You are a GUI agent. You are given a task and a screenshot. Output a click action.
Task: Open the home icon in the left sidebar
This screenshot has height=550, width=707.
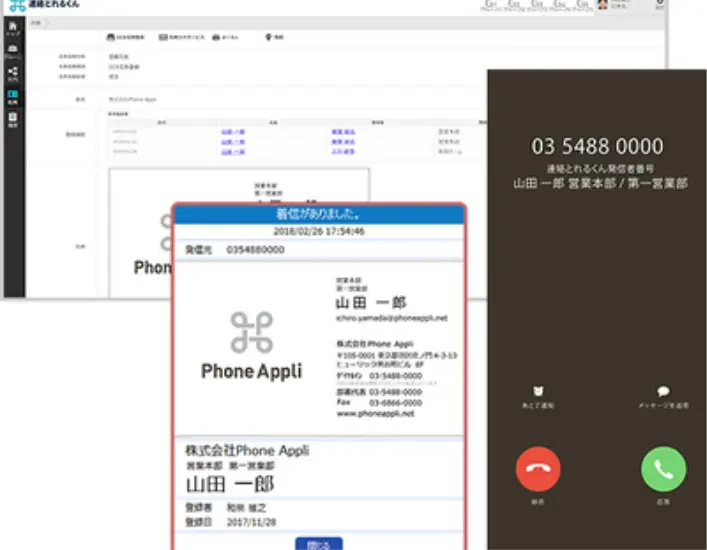(x=13, y=28)
